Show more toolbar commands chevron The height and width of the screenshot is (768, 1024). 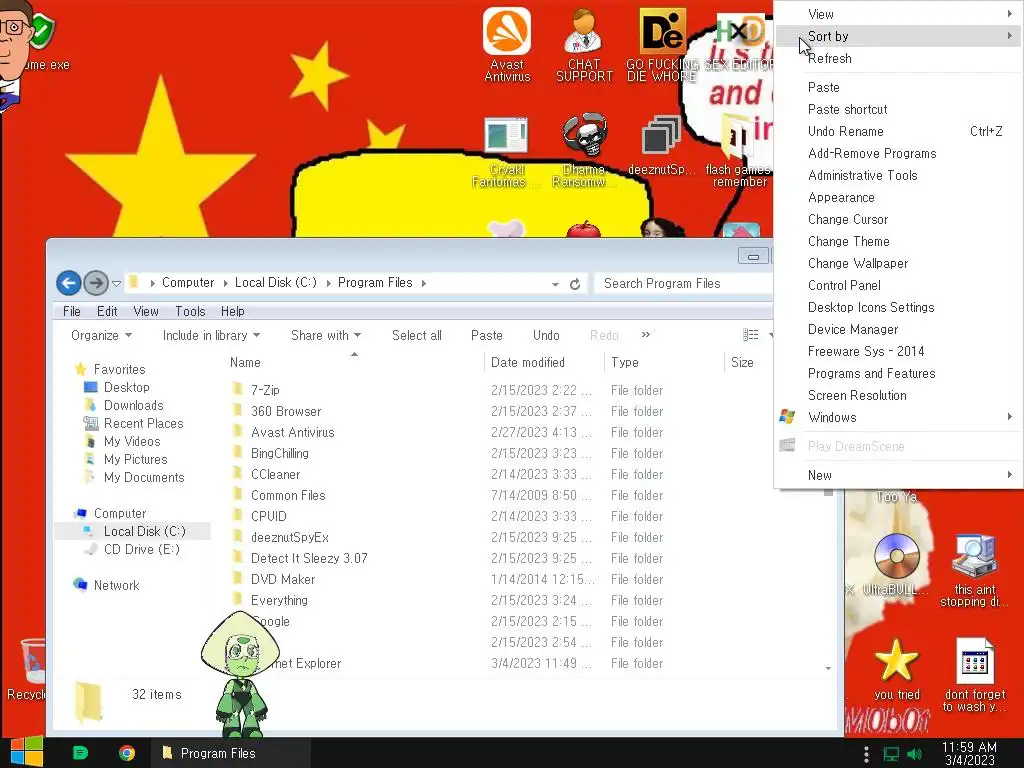coord(645,334)
